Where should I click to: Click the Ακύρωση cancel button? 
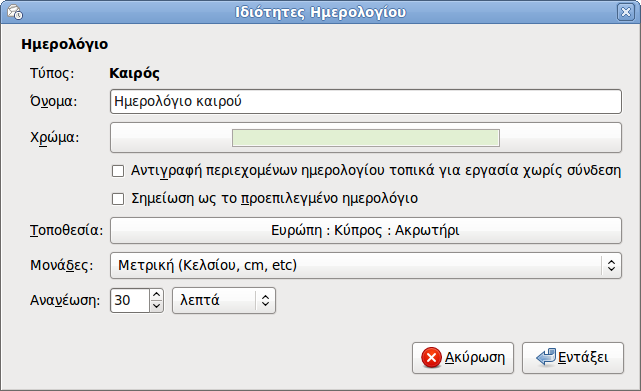point(463,358)
